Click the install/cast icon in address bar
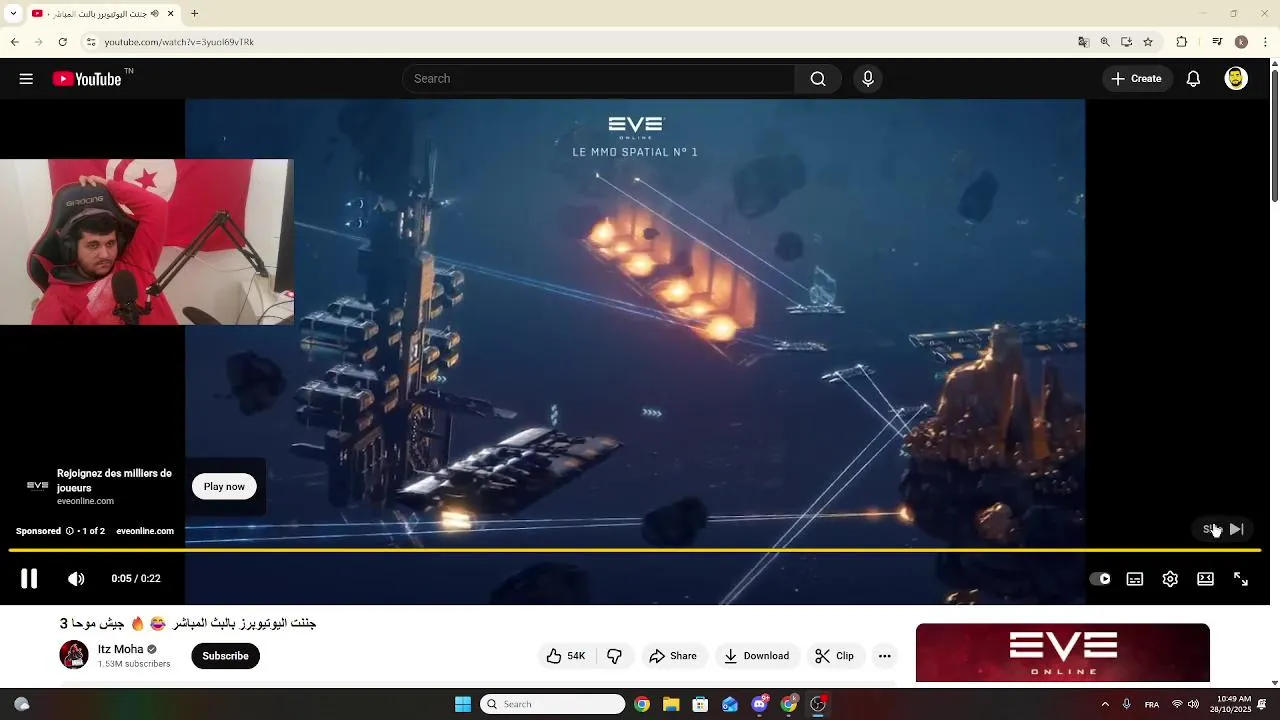 tap(1126, 42)
